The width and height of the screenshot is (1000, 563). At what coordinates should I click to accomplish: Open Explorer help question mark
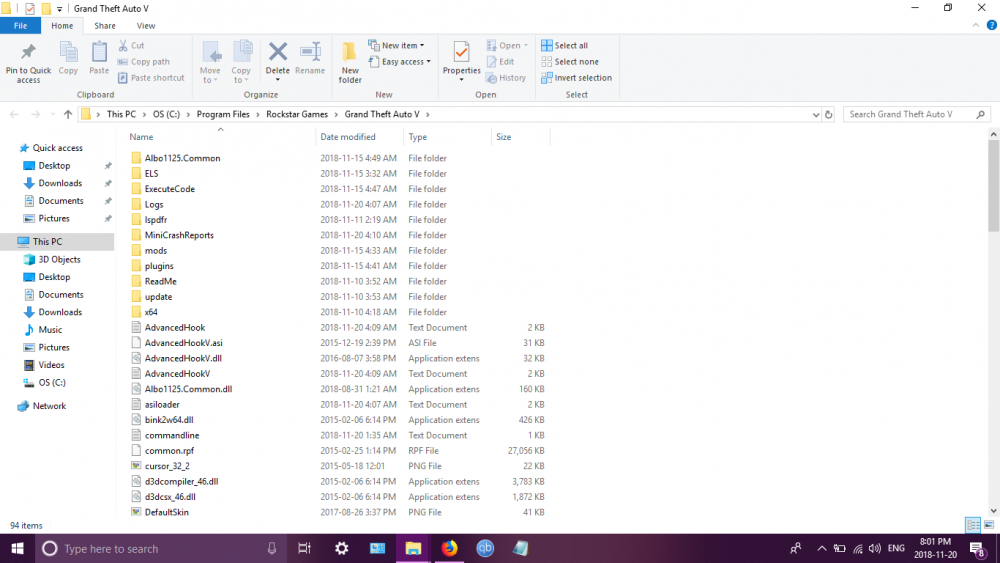click(991, 26)
